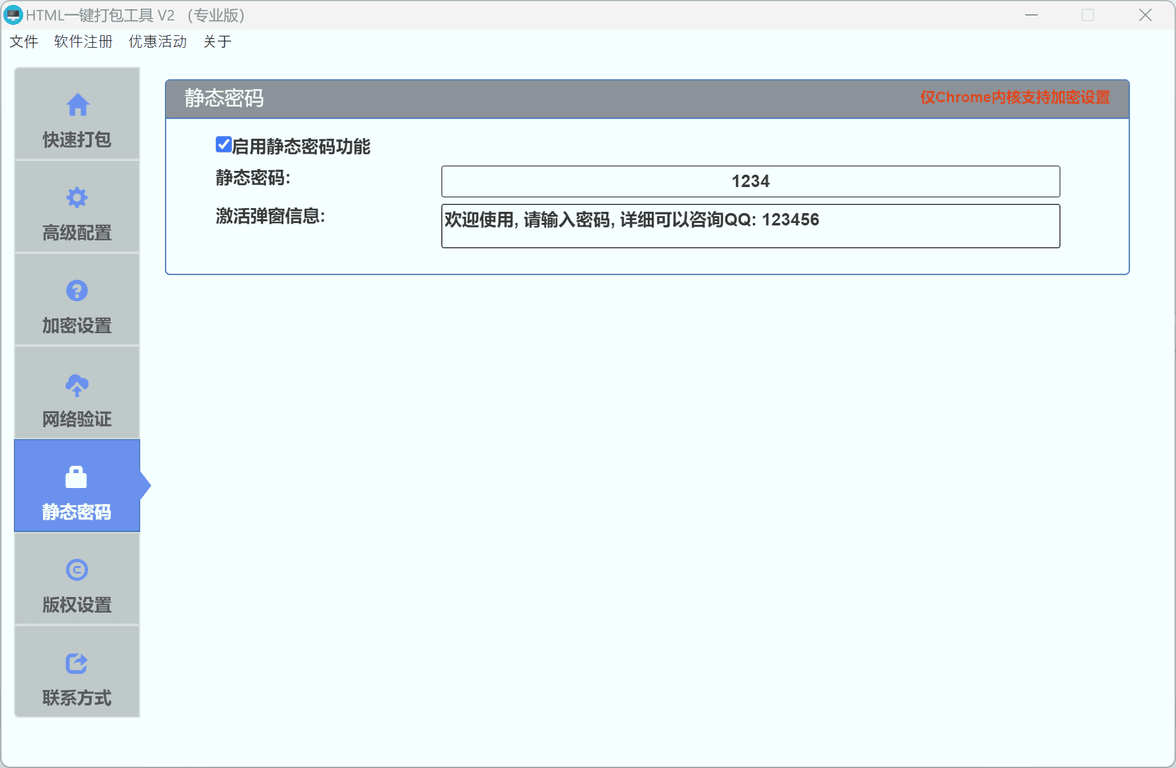Open the 软件注册 menu
The image size is (1176, 768).
pos(83,42)
